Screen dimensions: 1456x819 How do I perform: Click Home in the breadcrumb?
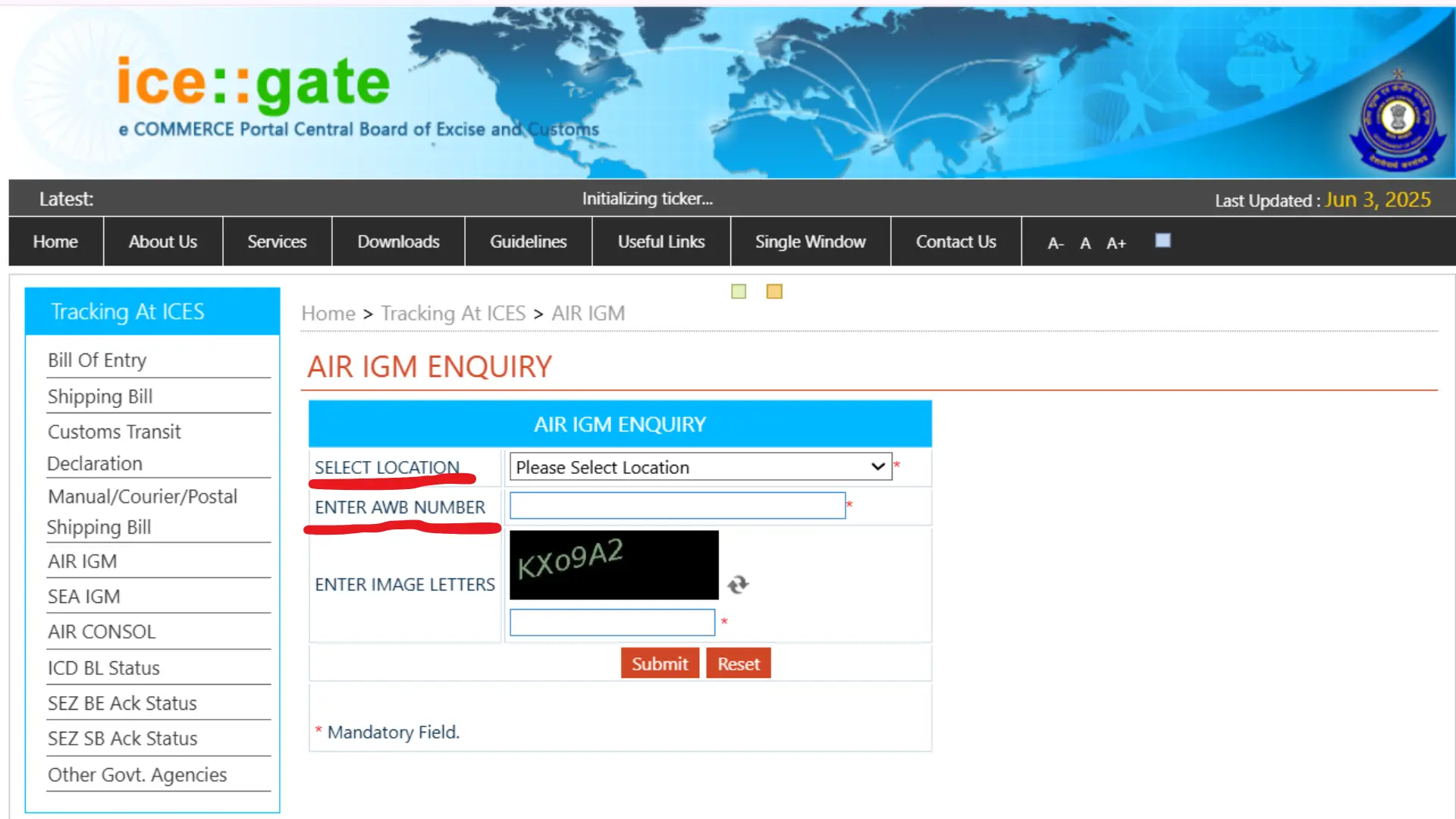(328, 313)
